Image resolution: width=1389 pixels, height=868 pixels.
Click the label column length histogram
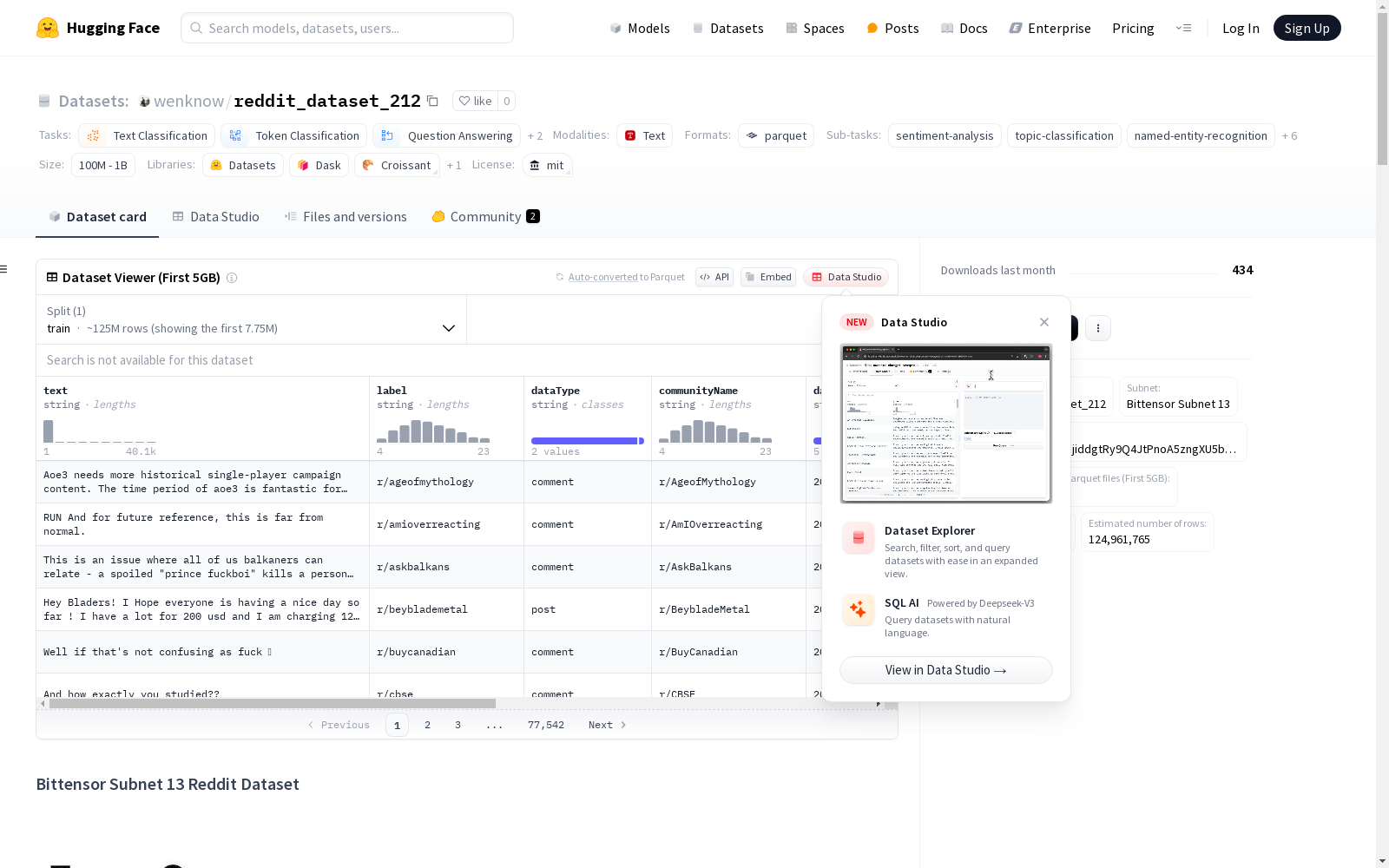433,431
